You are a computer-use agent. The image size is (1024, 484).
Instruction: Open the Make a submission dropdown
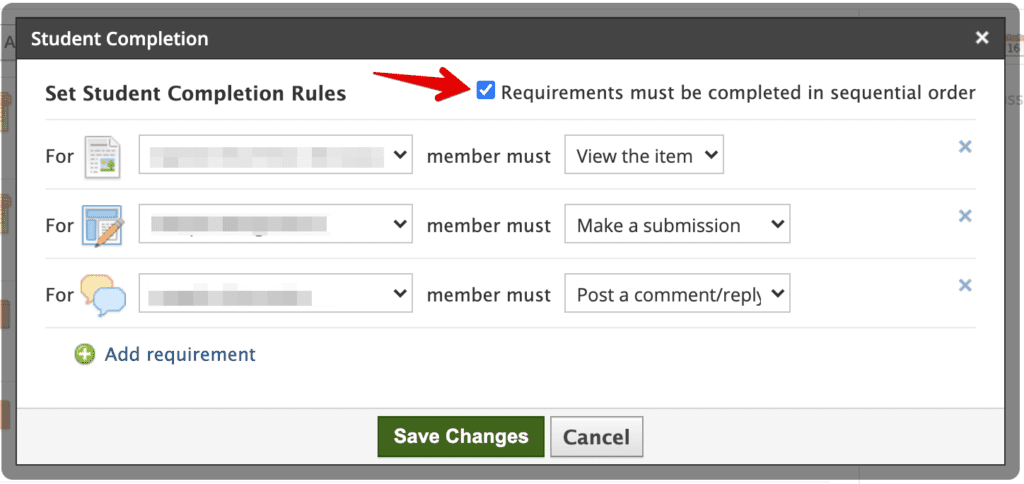pos(677,223)
